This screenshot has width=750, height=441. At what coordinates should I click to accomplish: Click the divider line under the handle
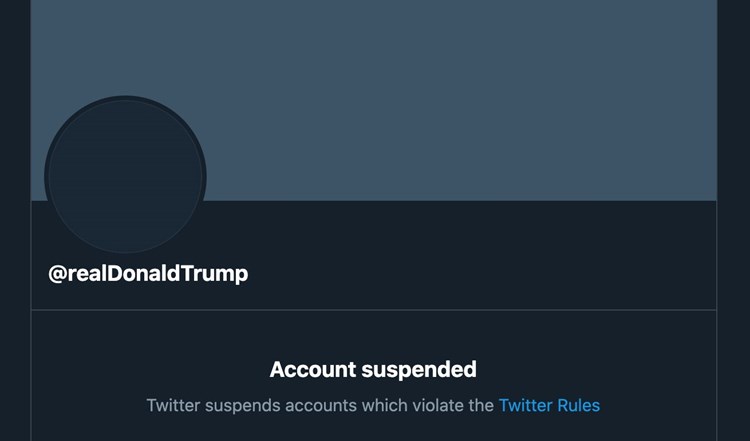coord(374,310)
